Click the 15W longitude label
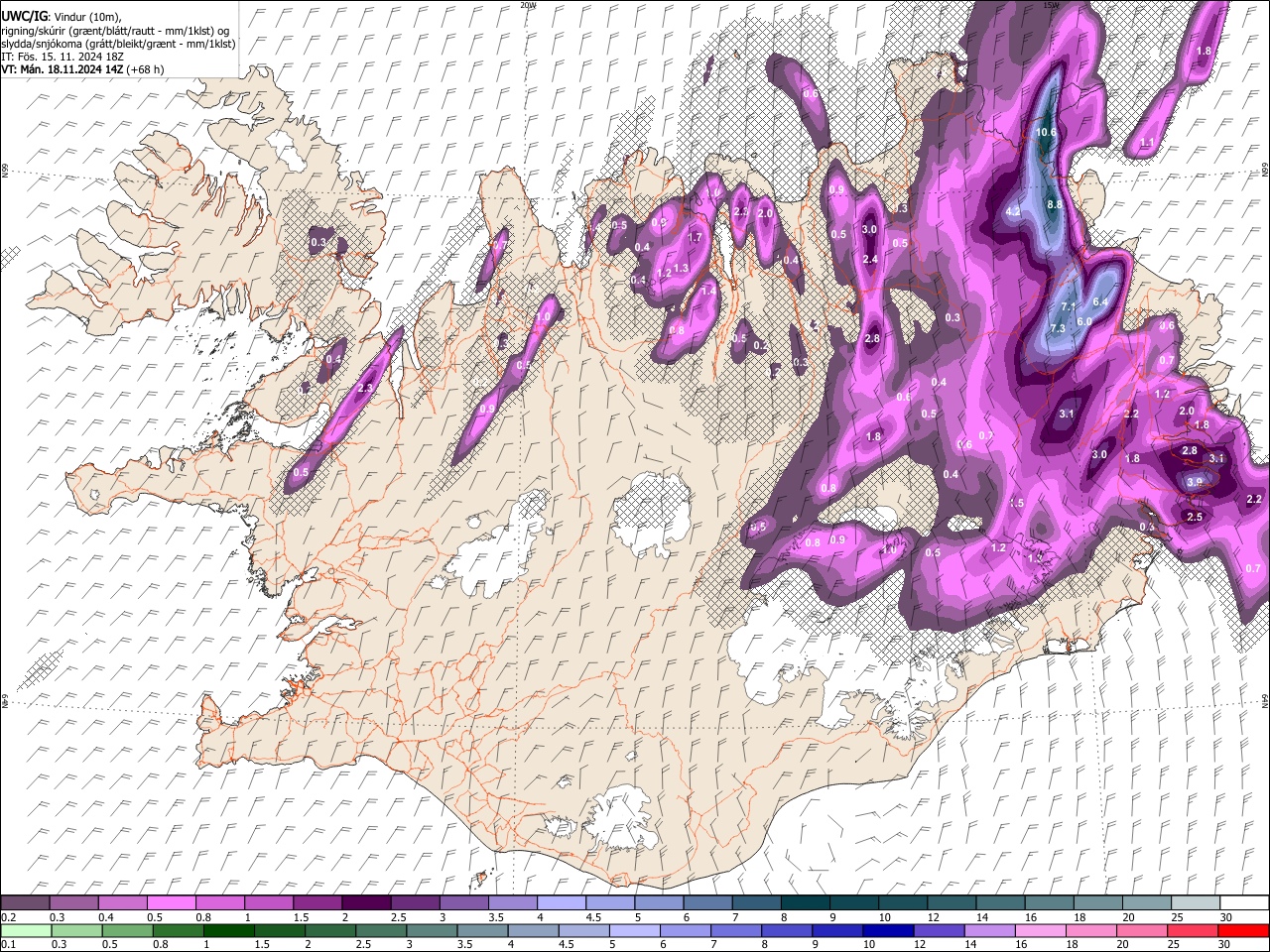1270x952 pixels. click(x=1050, y=5)
